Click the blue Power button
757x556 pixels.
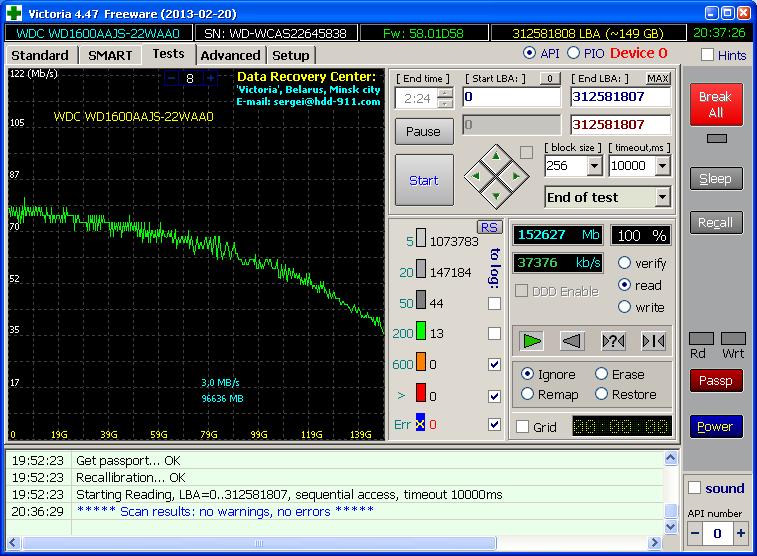(x=716, y=427)
